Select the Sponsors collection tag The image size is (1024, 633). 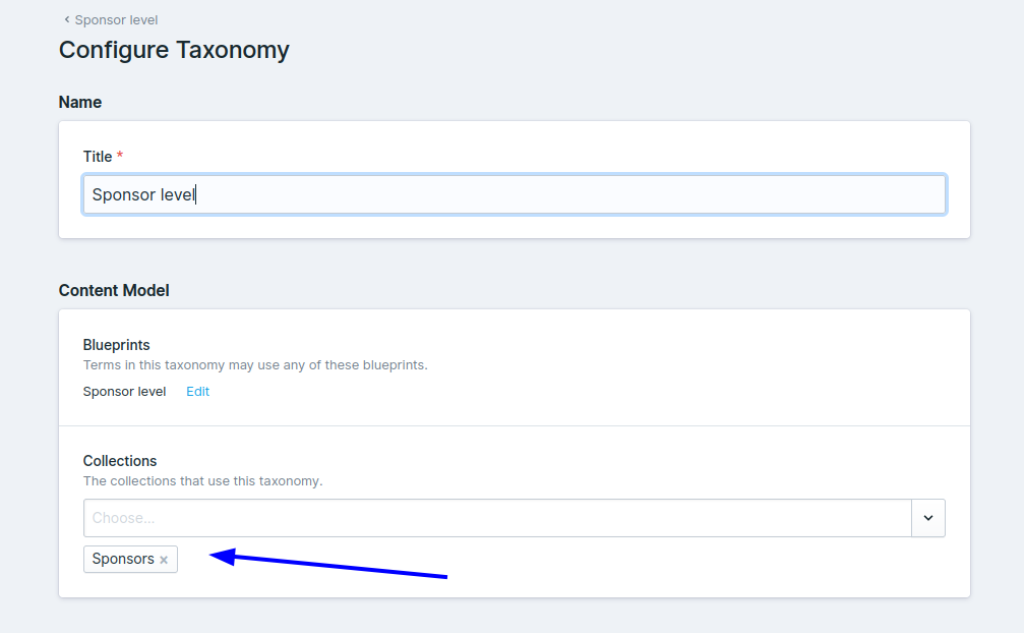[x=120, y=559]
